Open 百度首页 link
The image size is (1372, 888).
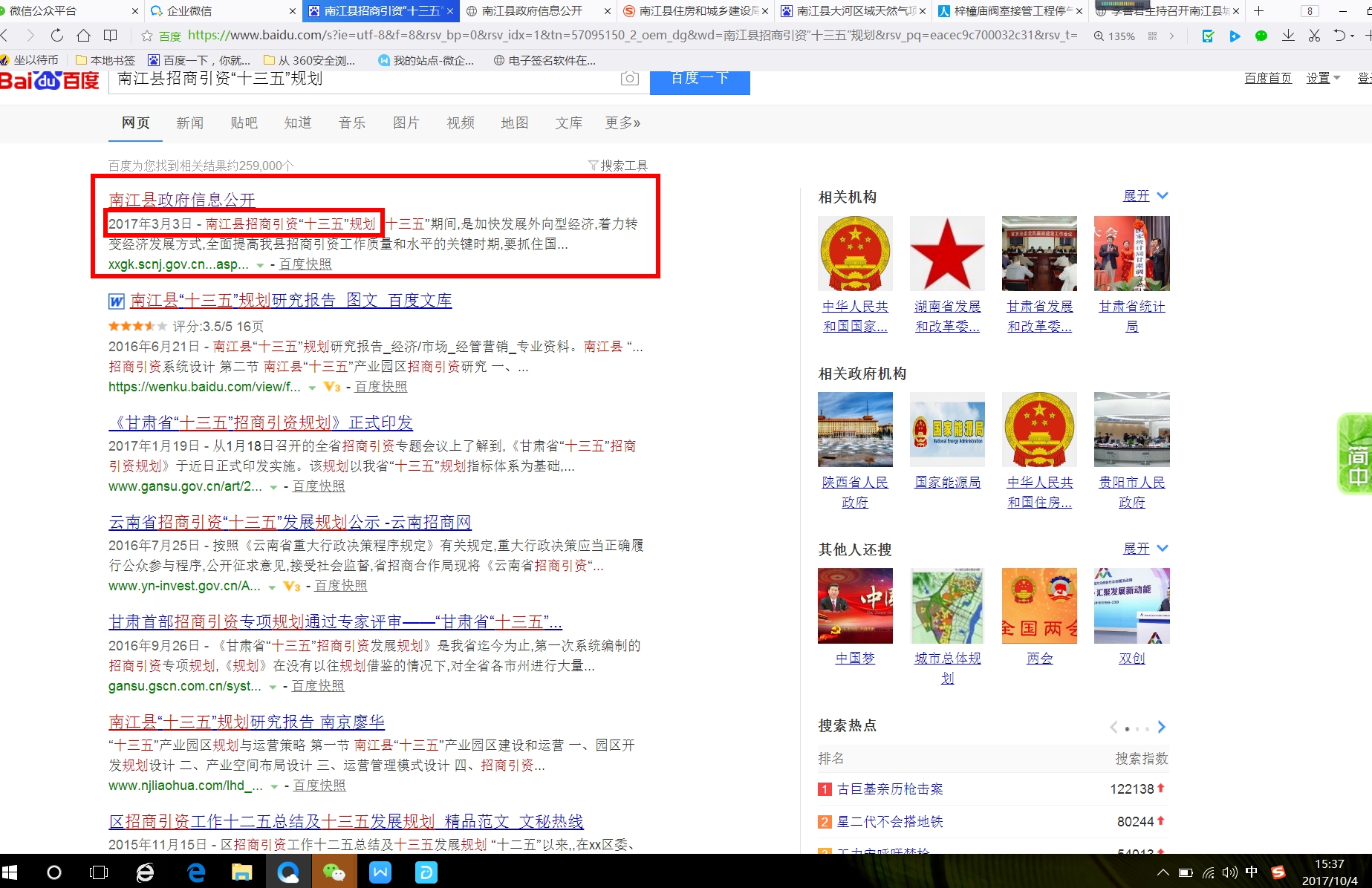pos(1268,78)
